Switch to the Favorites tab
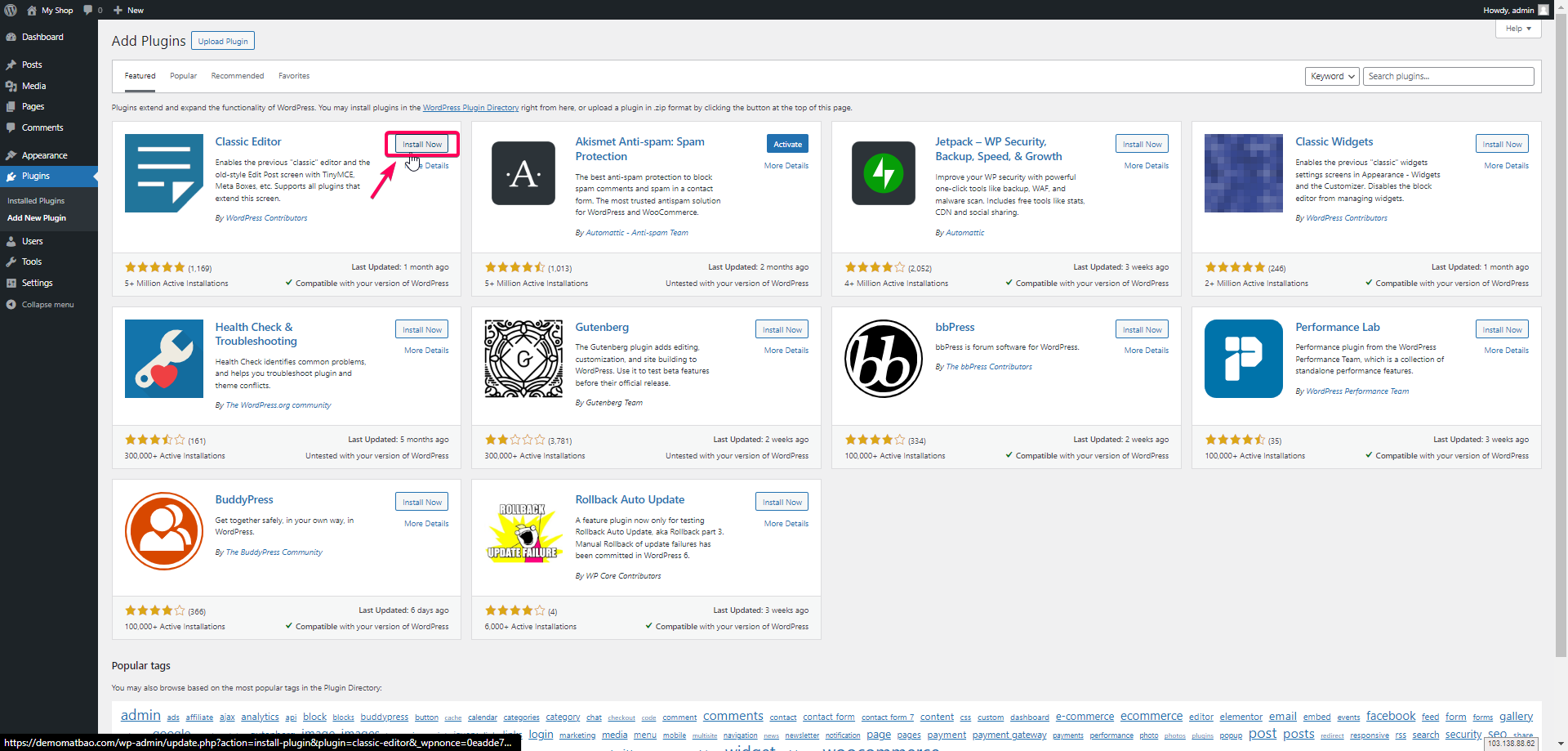1568x751 pixels. point(294,76)
